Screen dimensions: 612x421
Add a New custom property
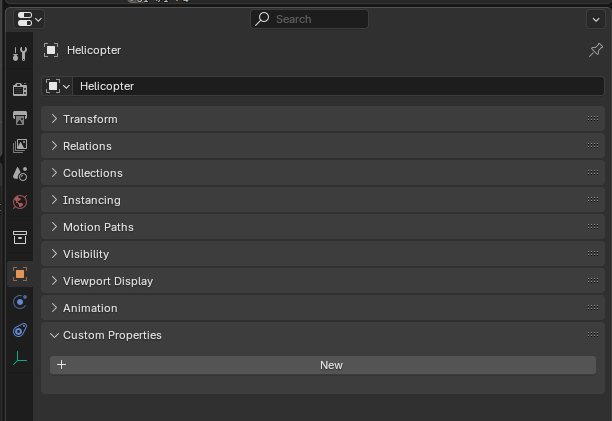323,365
